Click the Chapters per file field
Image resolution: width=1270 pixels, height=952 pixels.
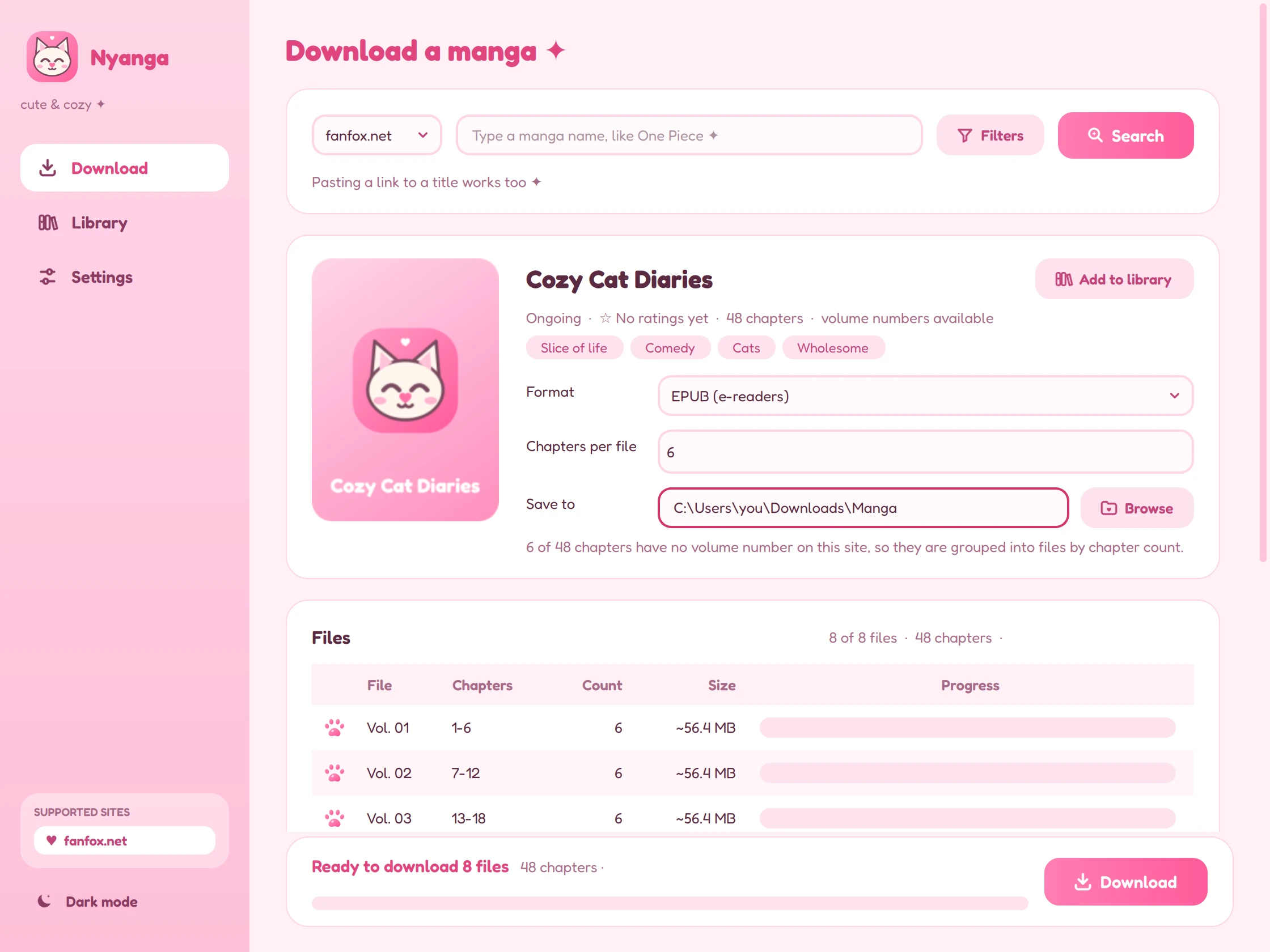(925, 452)
